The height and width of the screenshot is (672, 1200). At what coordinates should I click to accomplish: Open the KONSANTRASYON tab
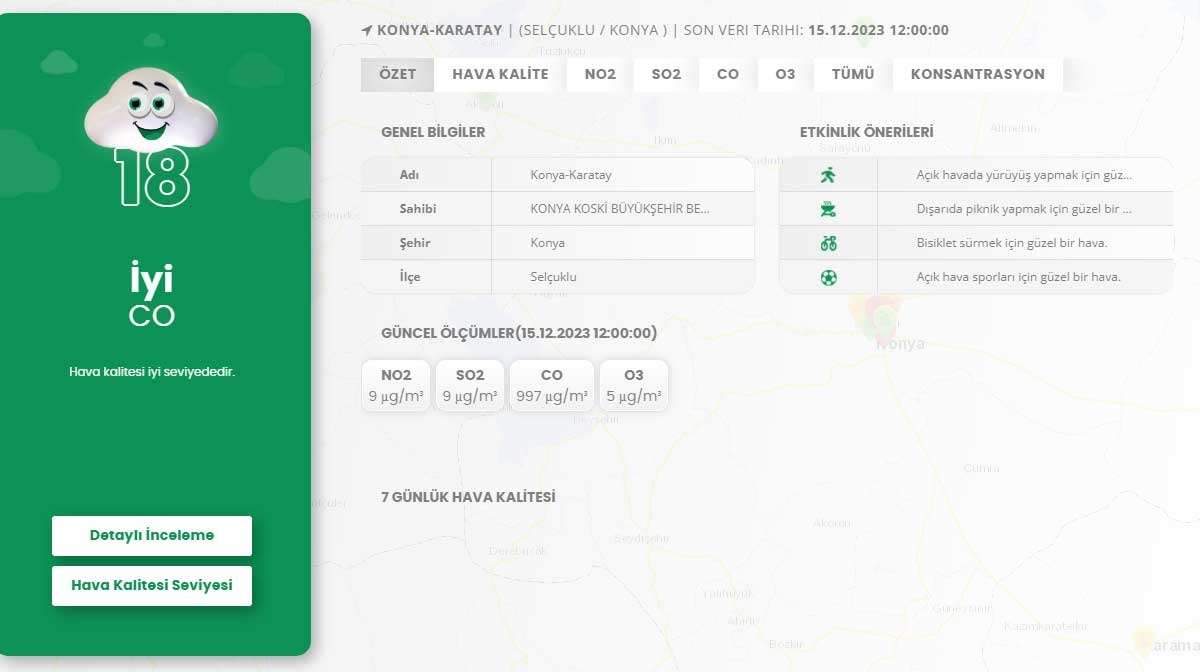[977, 74]
